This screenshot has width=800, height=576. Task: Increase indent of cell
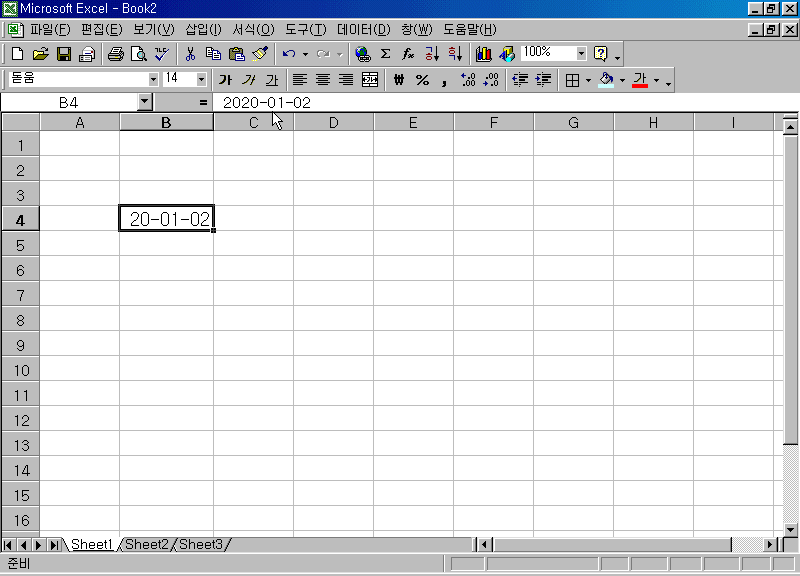point(543,80)
